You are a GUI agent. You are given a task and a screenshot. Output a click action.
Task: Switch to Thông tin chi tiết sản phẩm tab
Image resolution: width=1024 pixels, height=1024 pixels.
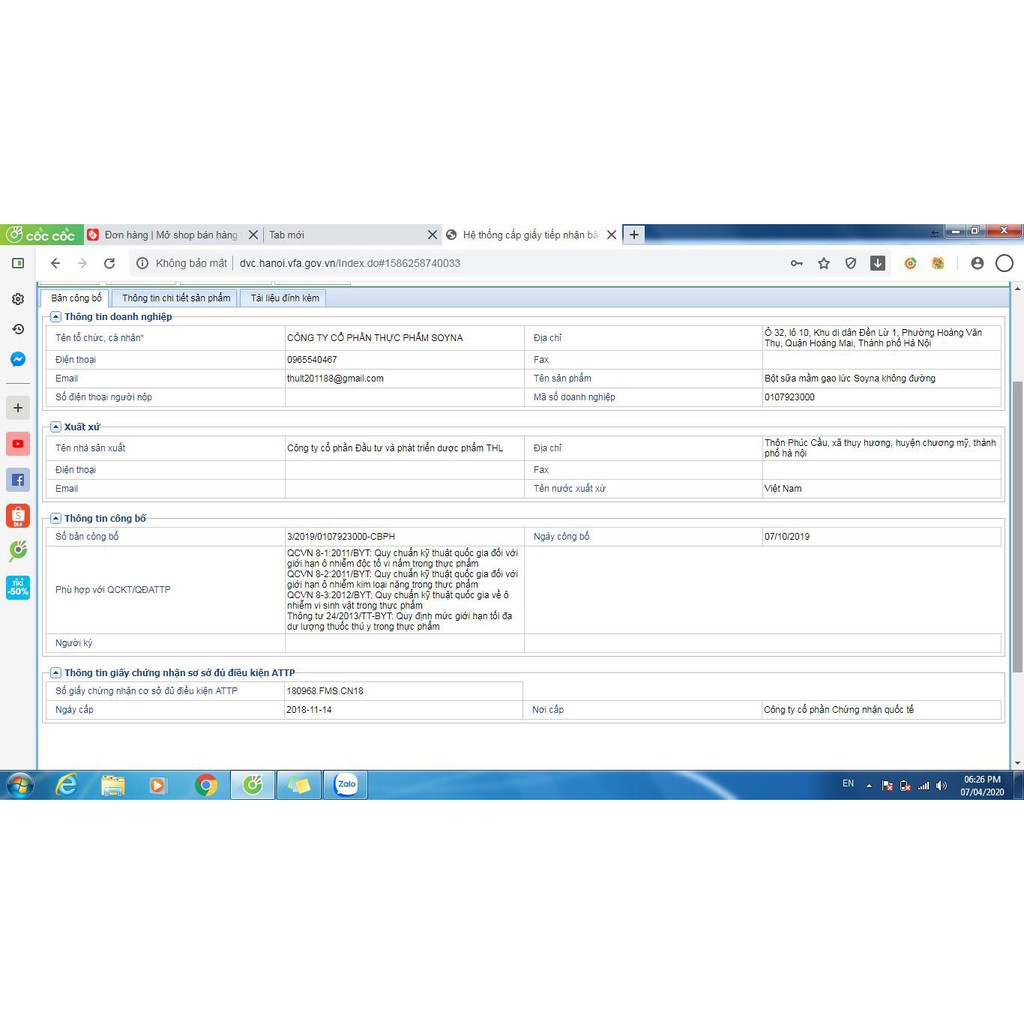[176, 298]
